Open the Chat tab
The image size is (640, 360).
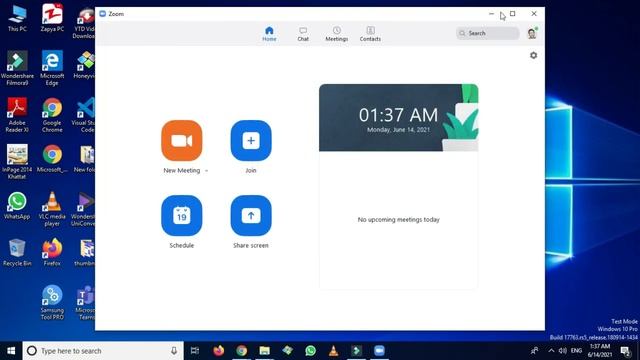tap(303, 34)
